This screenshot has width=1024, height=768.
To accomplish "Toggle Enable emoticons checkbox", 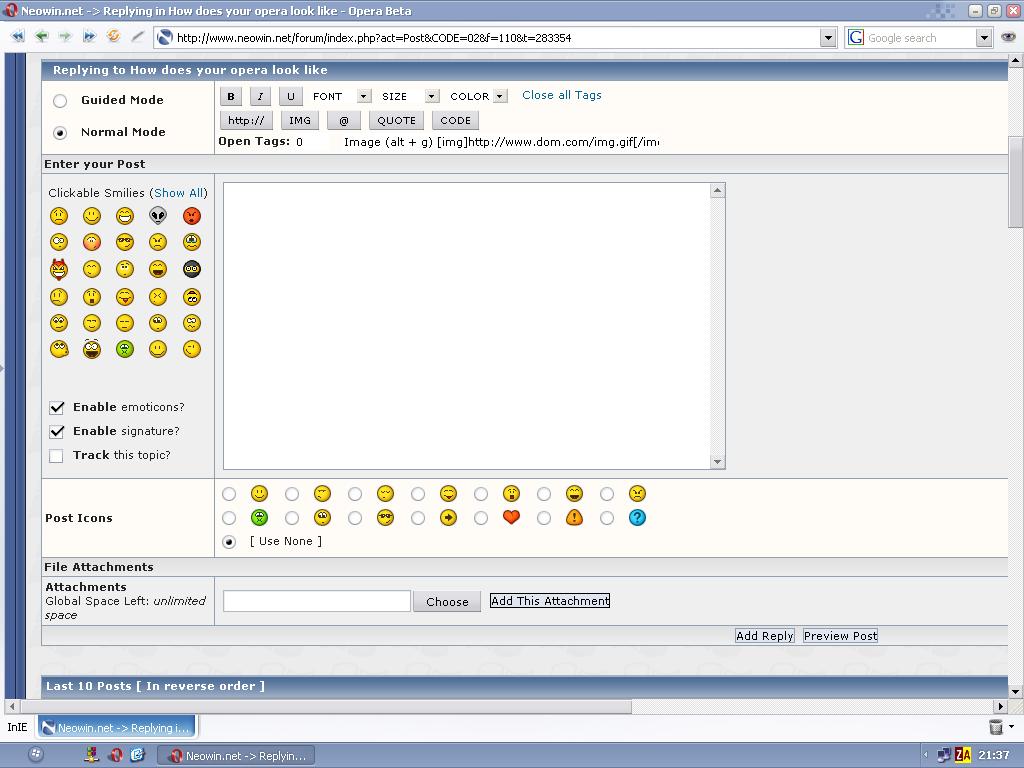I will point(57,408).
